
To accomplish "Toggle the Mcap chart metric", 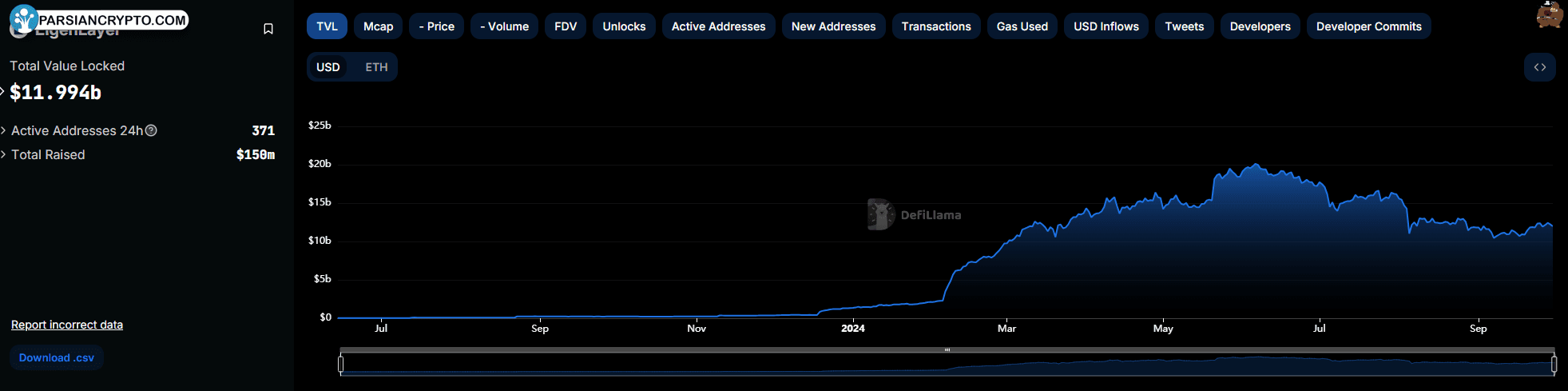I will pyautogui.click(x=379, y=26).
